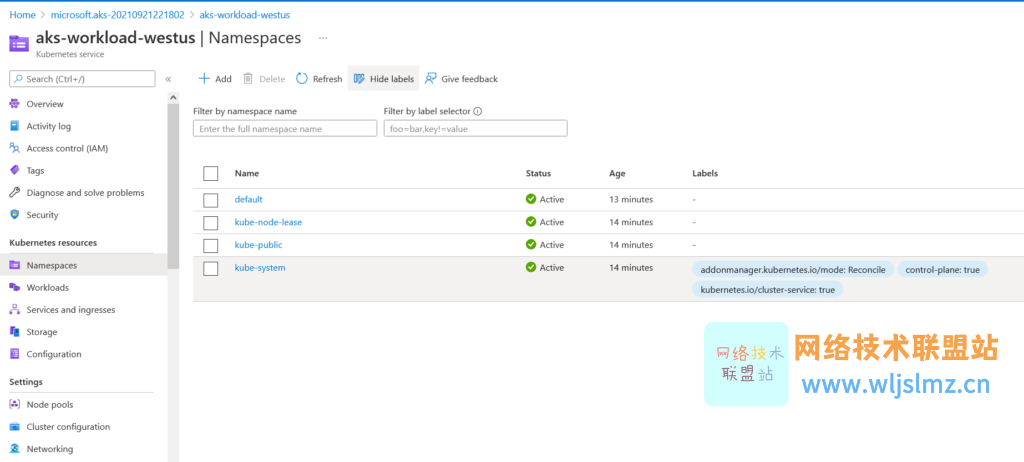This screenshot has width=1024, height=462.
Task: Open the ellipsis more options menu
Action: coord(323,38)
